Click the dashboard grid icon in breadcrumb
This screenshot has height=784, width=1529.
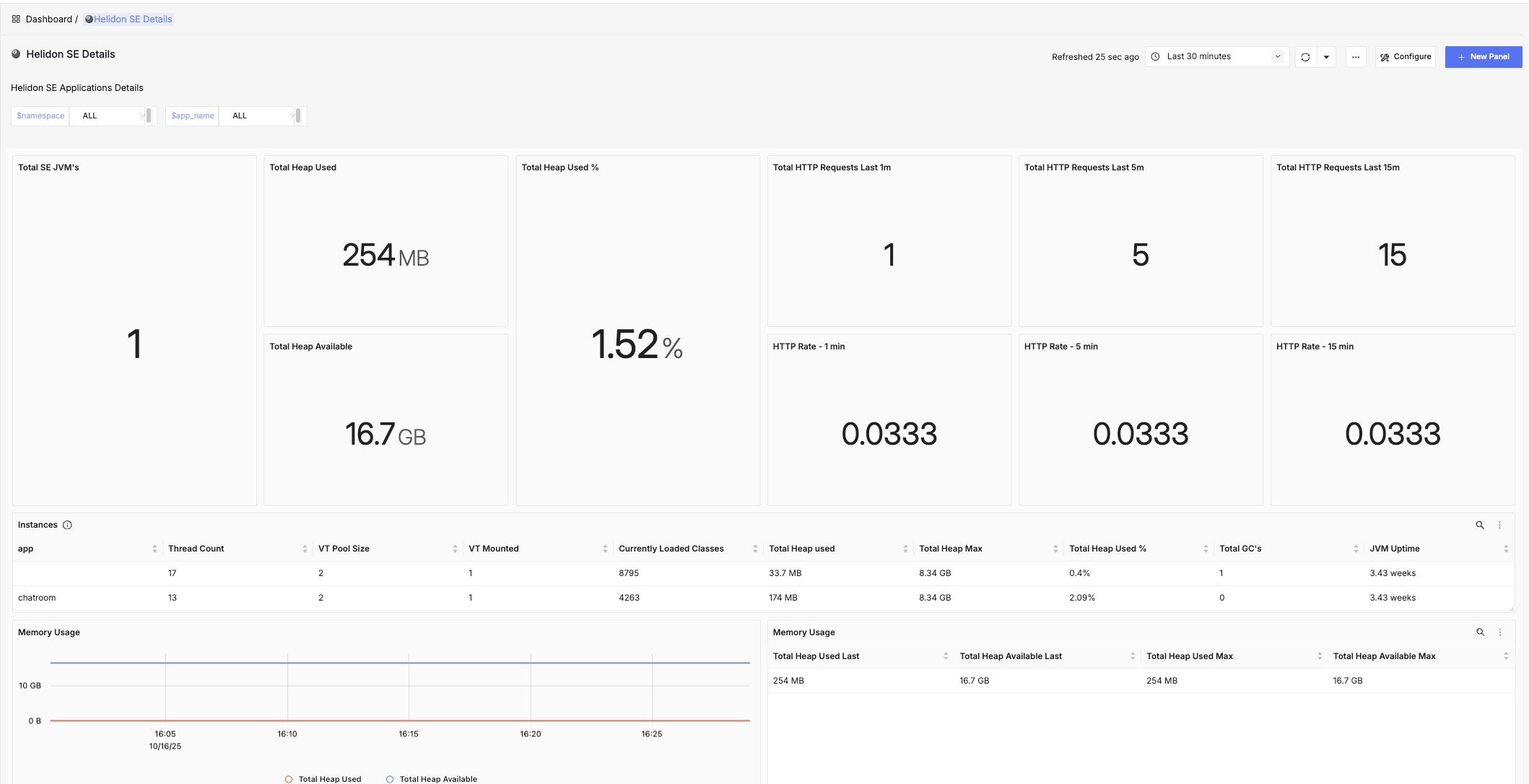pos(16,19)
